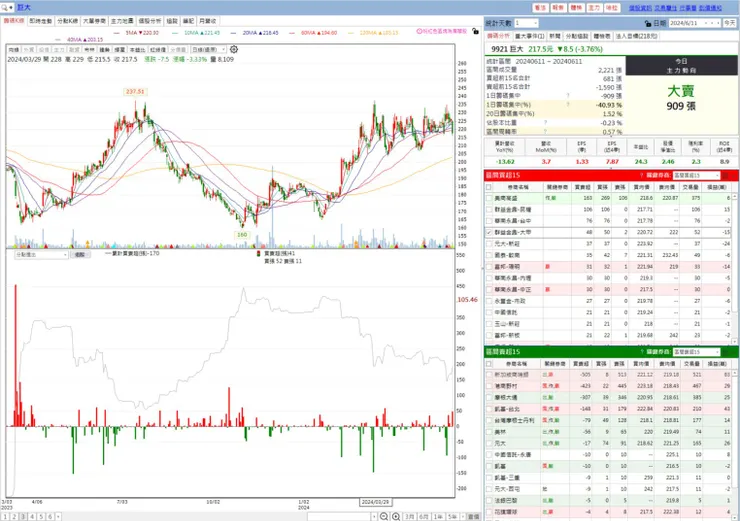Check the select-all box in the buy-list header
This screenshot has height=521, width=740.
pos(488,187)
